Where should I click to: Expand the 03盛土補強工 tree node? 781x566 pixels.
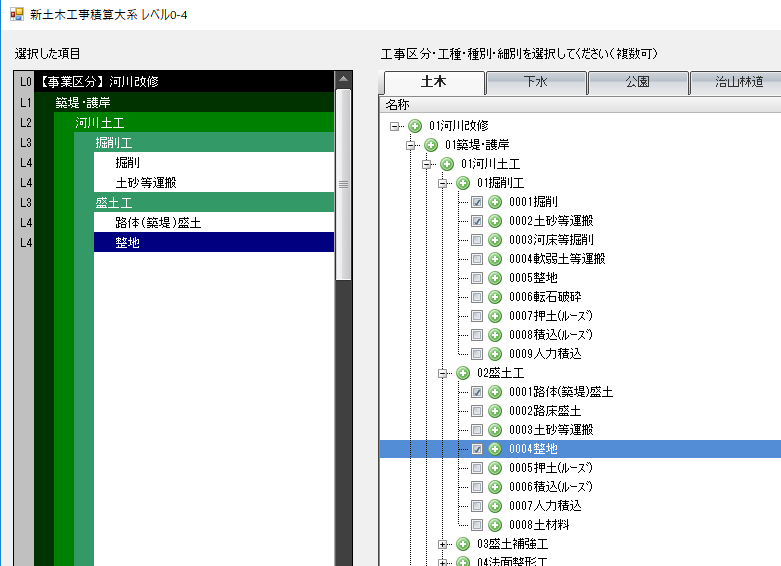443,545
